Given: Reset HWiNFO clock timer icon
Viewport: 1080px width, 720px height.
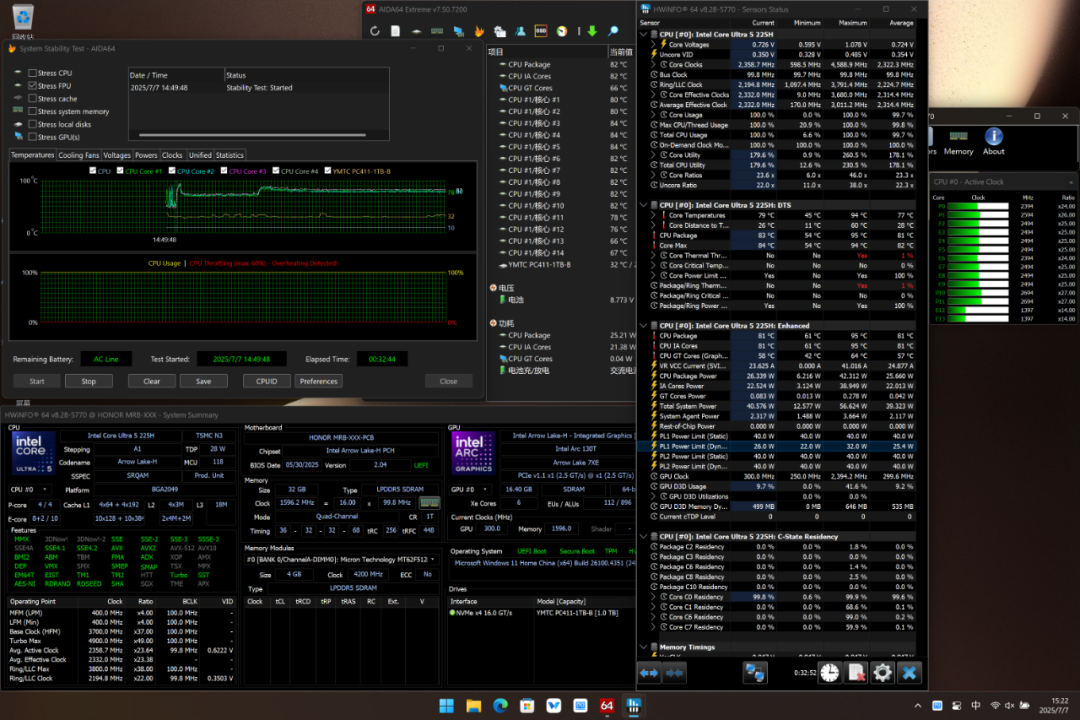Looking at the screenshot, I should tap(830, 673).
